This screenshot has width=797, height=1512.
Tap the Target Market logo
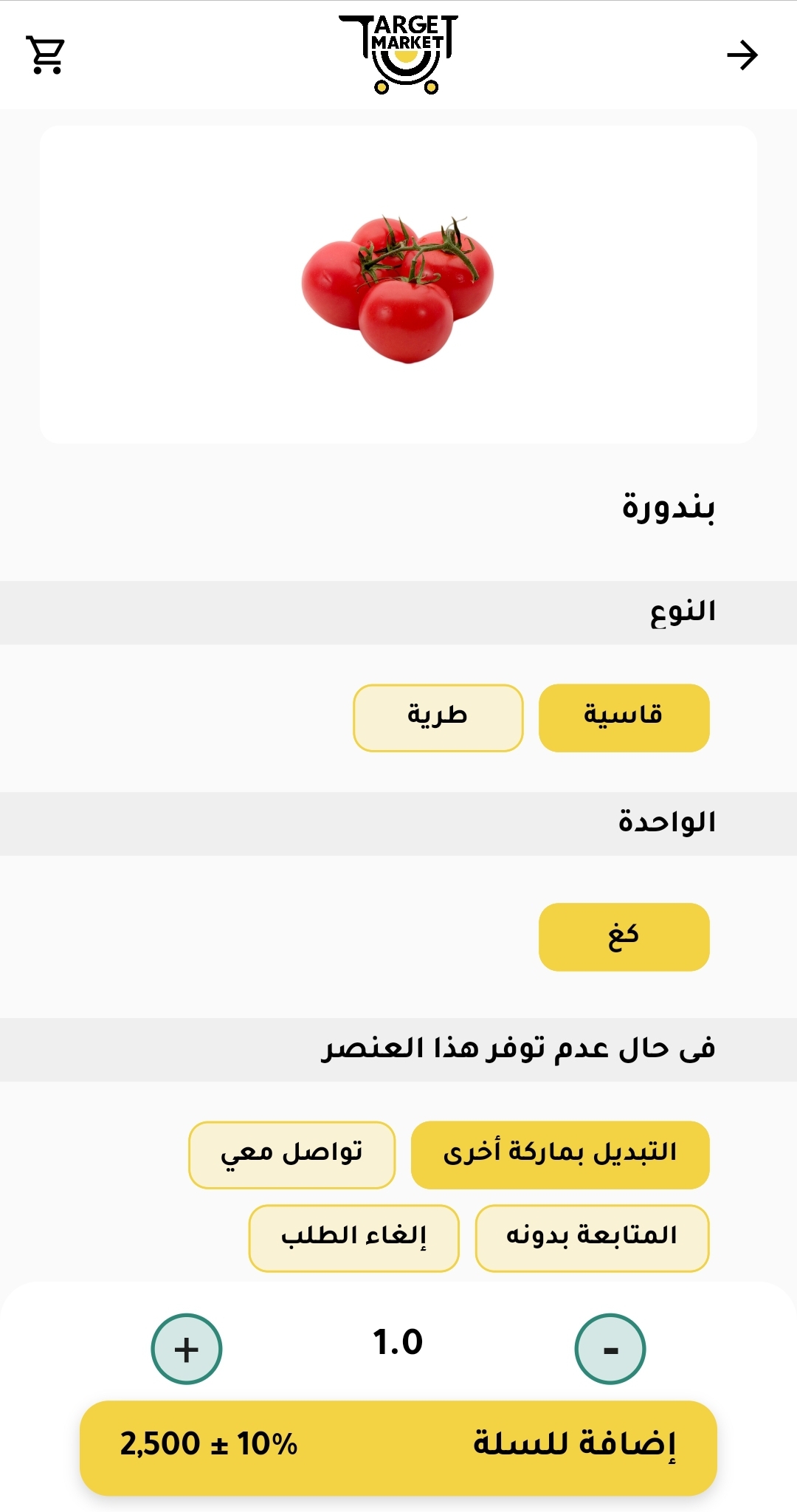tap(398, 55)
